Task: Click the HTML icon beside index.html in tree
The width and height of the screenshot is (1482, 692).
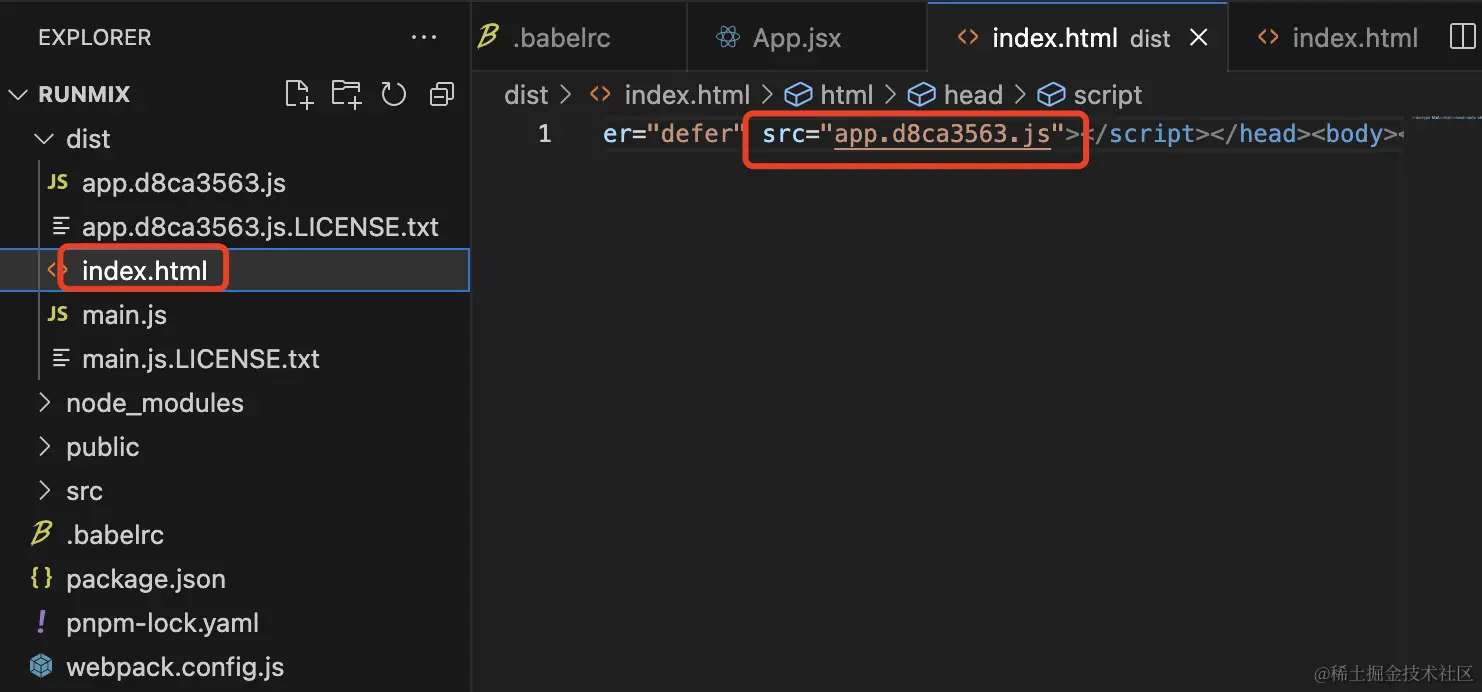Action: click(55, 270)
